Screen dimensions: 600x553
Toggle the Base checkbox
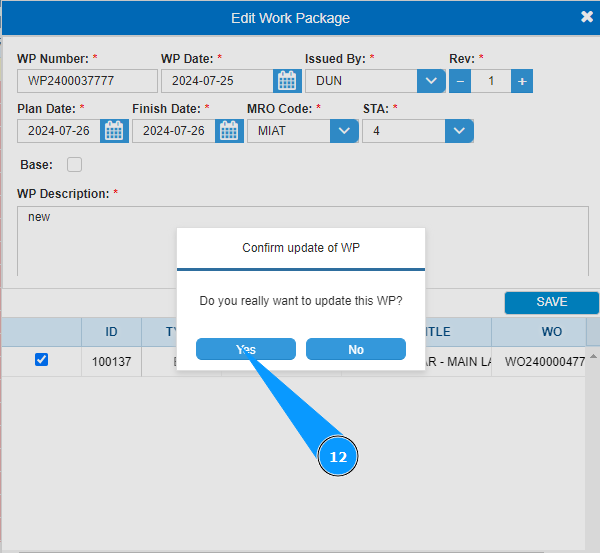pyautogui.click(x=74, y=165)
